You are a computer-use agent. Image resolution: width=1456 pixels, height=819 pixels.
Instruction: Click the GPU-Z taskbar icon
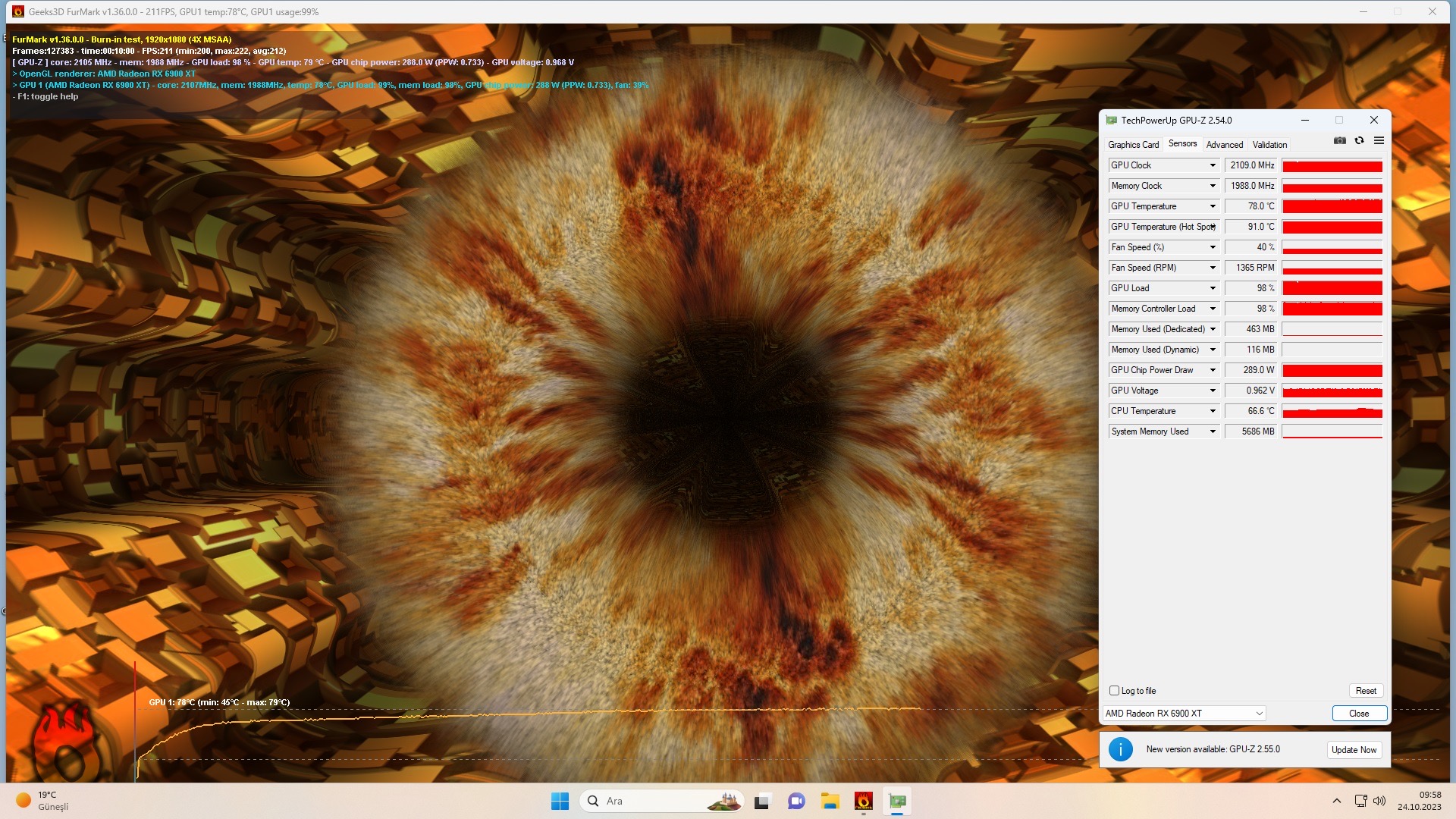click(x=897, y=801)
